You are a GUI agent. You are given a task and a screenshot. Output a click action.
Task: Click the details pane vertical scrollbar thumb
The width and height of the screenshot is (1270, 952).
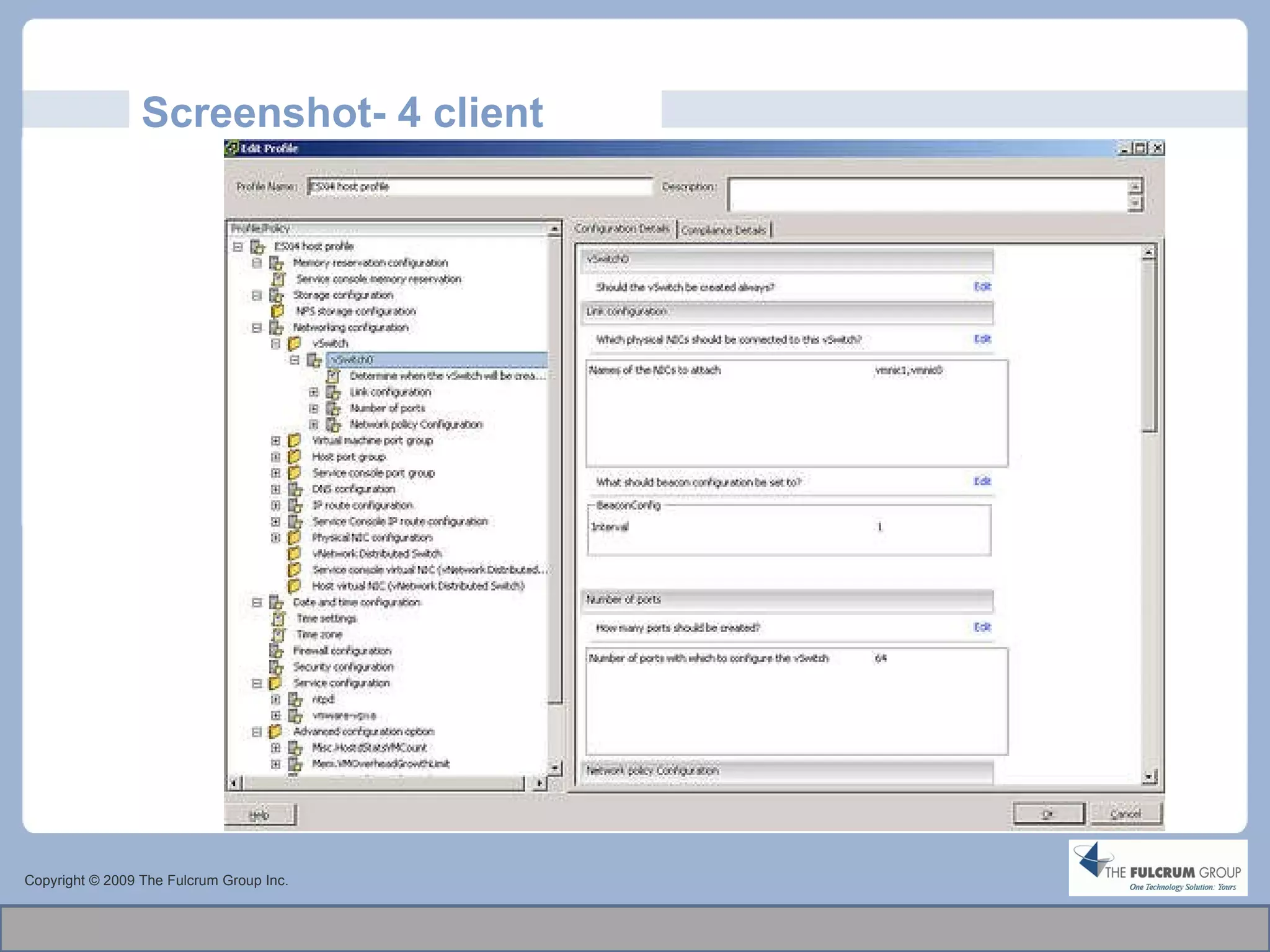point(1149,345)
